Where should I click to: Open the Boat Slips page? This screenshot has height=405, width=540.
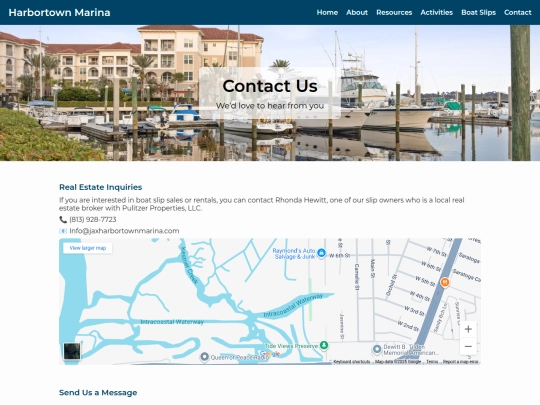pos(478,12)
